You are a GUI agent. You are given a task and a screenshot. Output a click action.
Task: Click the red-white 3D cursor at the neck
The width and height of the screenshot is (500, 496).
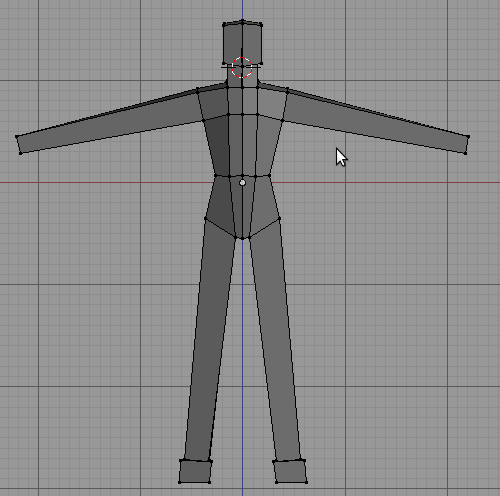[x=242, y=67]
